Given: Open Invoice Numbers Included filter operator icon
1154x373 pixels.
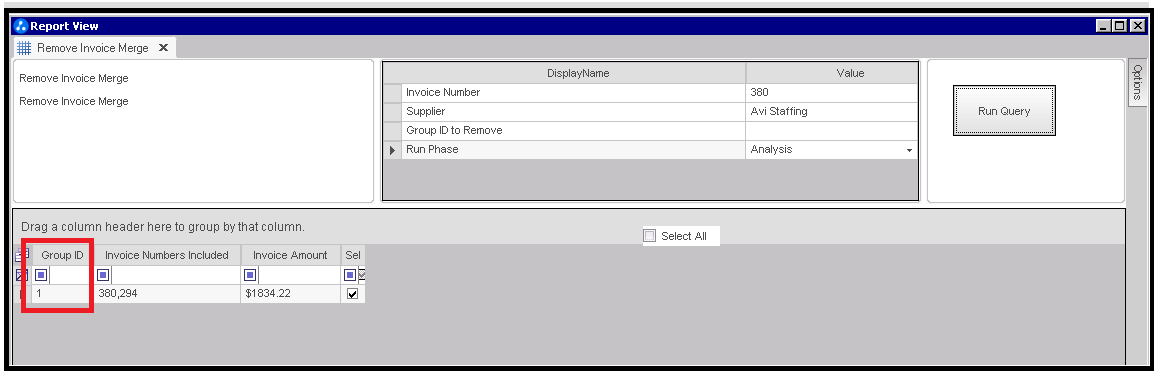Looking at the screenshot, I should (103, 275).
